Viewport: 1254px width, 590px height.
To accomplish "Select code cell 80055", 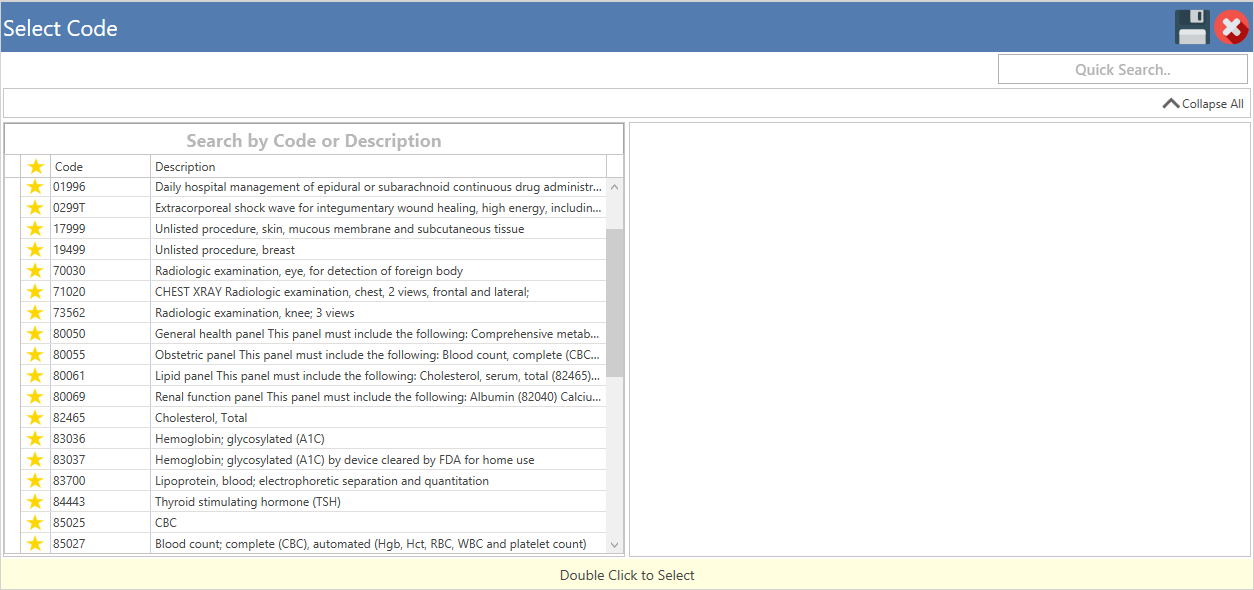I will 100,355.
